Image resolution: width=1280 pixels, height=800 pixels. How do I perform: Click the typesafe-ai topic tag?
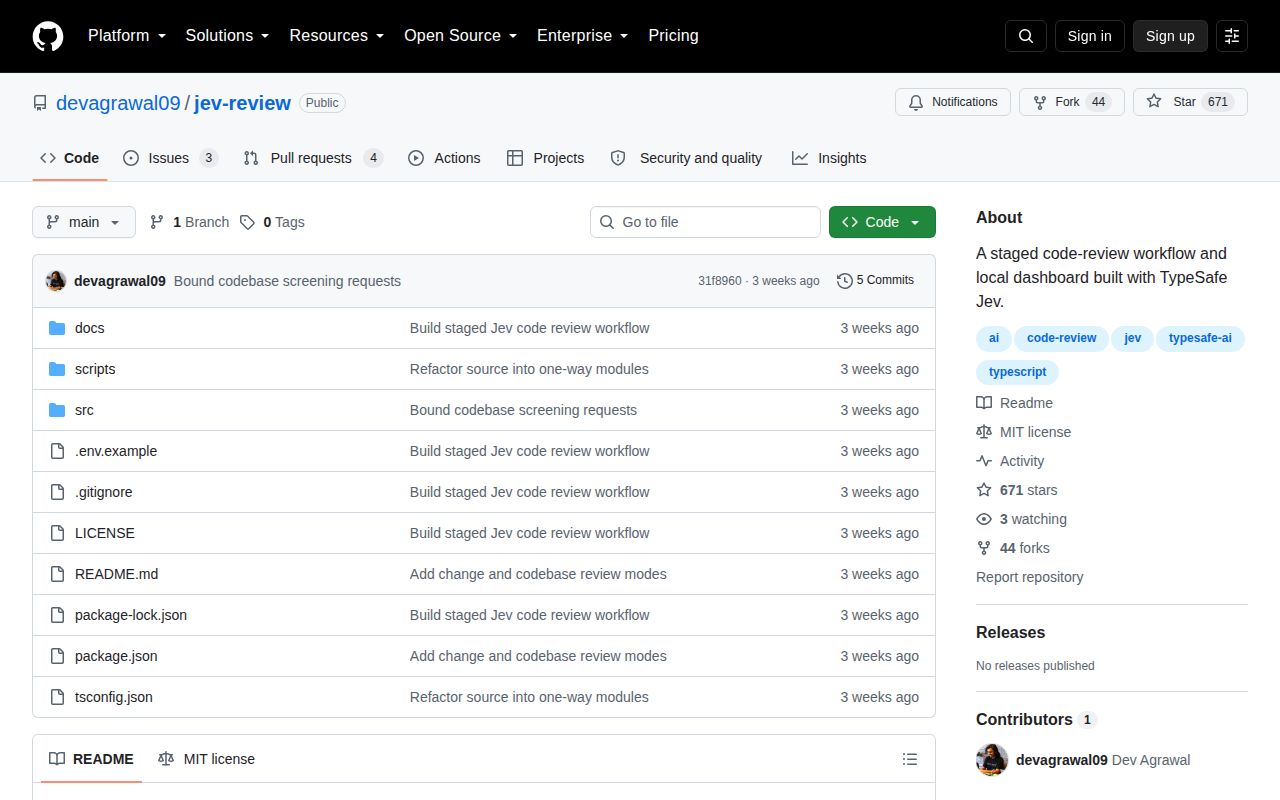click(1200, 338)
